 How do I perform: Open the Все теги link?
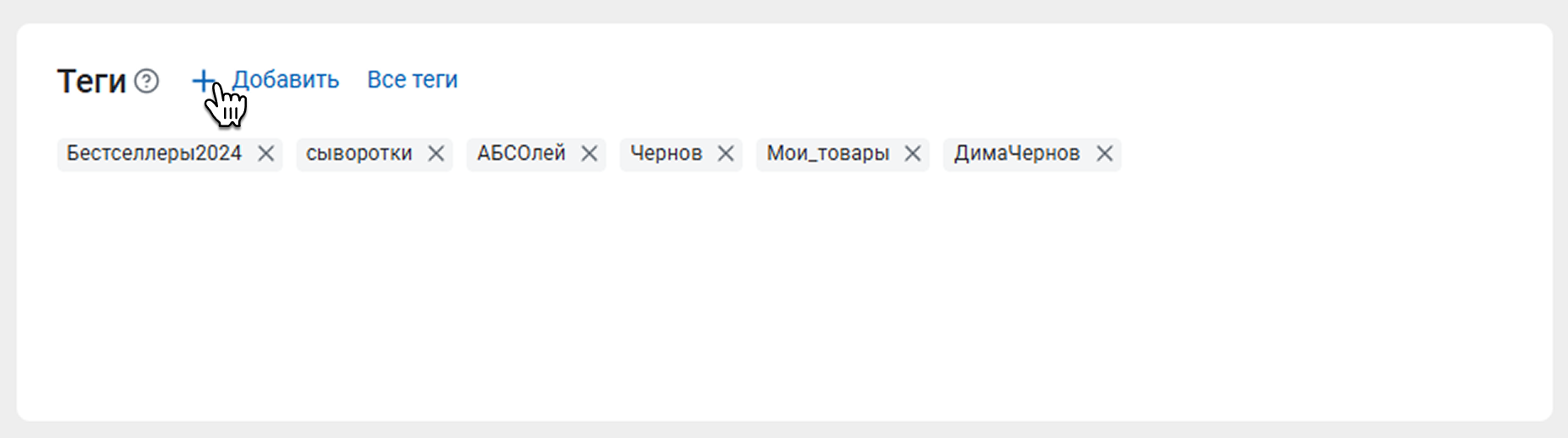click(413, 79)
